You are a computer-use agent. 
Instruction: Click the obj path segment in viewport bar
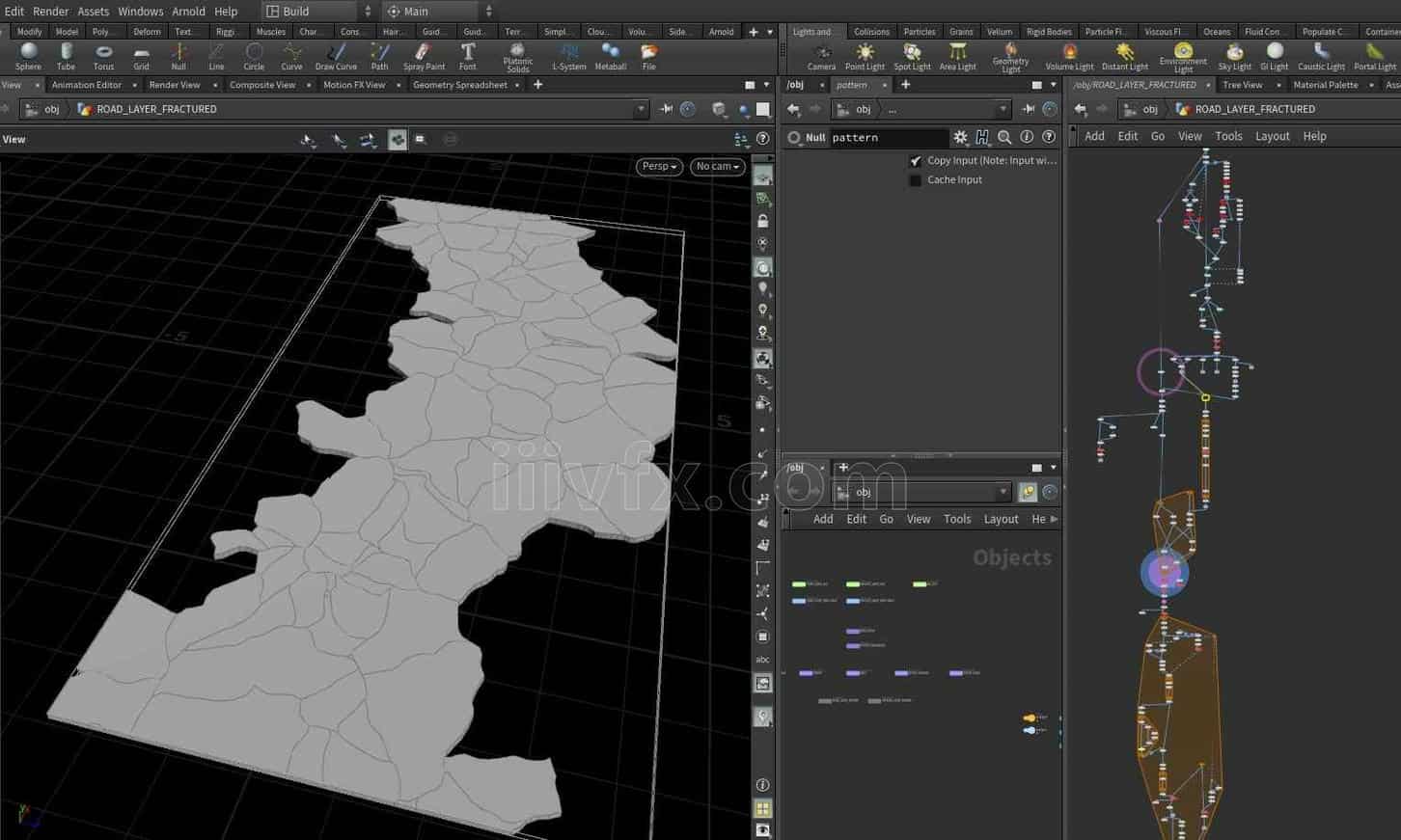[x=42, y=109]
